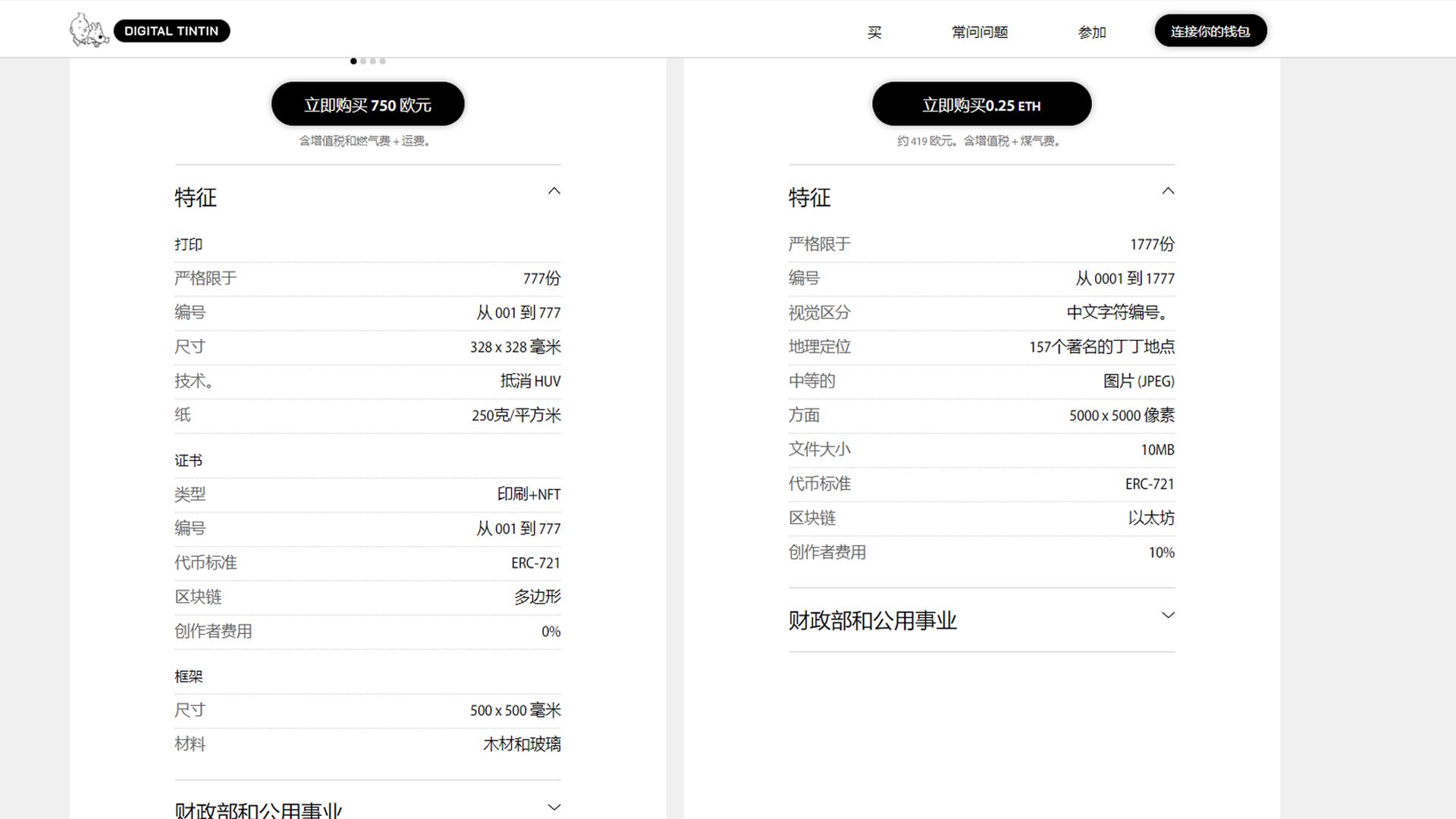
Task: Select the second carousel dot
Action: coord(362,61)
